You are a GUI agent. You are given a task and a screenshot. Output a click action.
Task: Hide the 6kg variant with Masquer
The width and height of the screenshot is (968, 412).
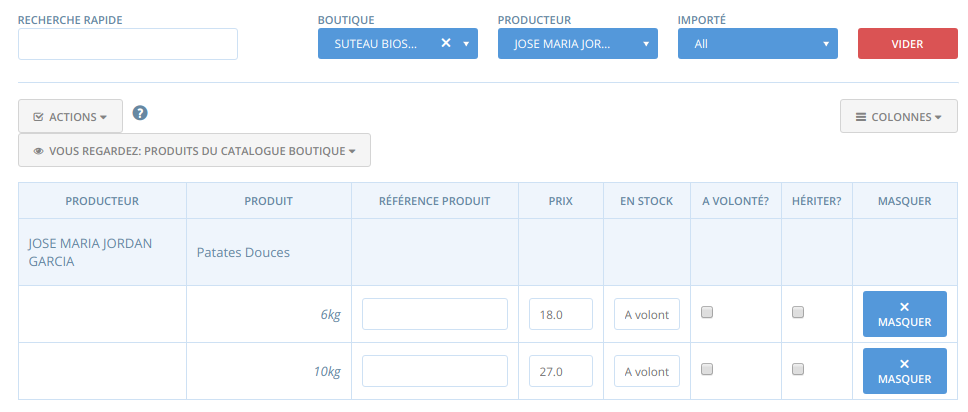[904, 314]
